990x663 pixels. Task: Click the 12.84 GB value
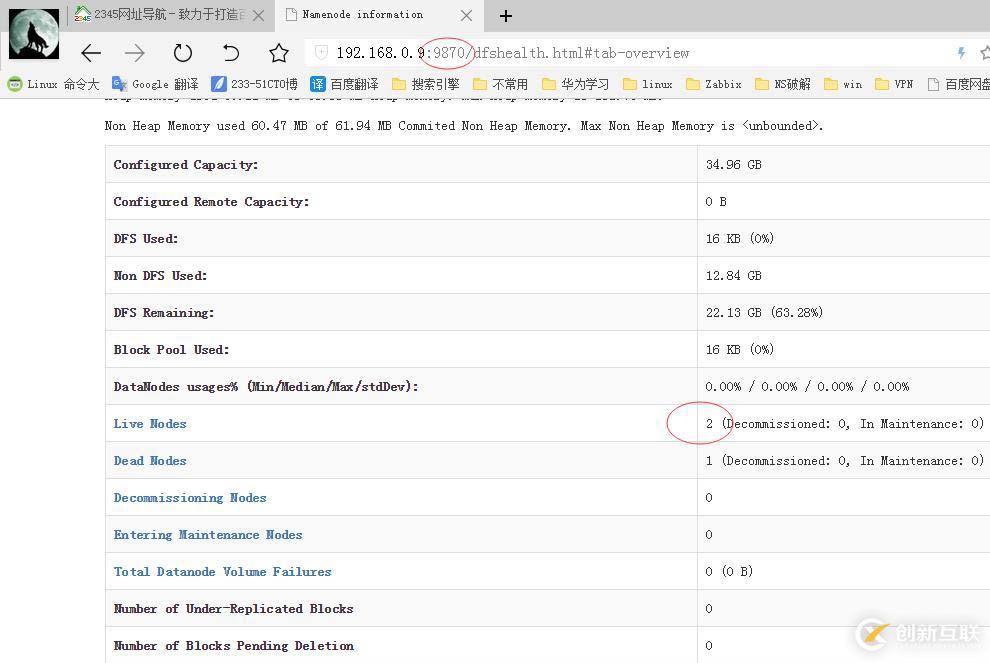tap(734, 276)
